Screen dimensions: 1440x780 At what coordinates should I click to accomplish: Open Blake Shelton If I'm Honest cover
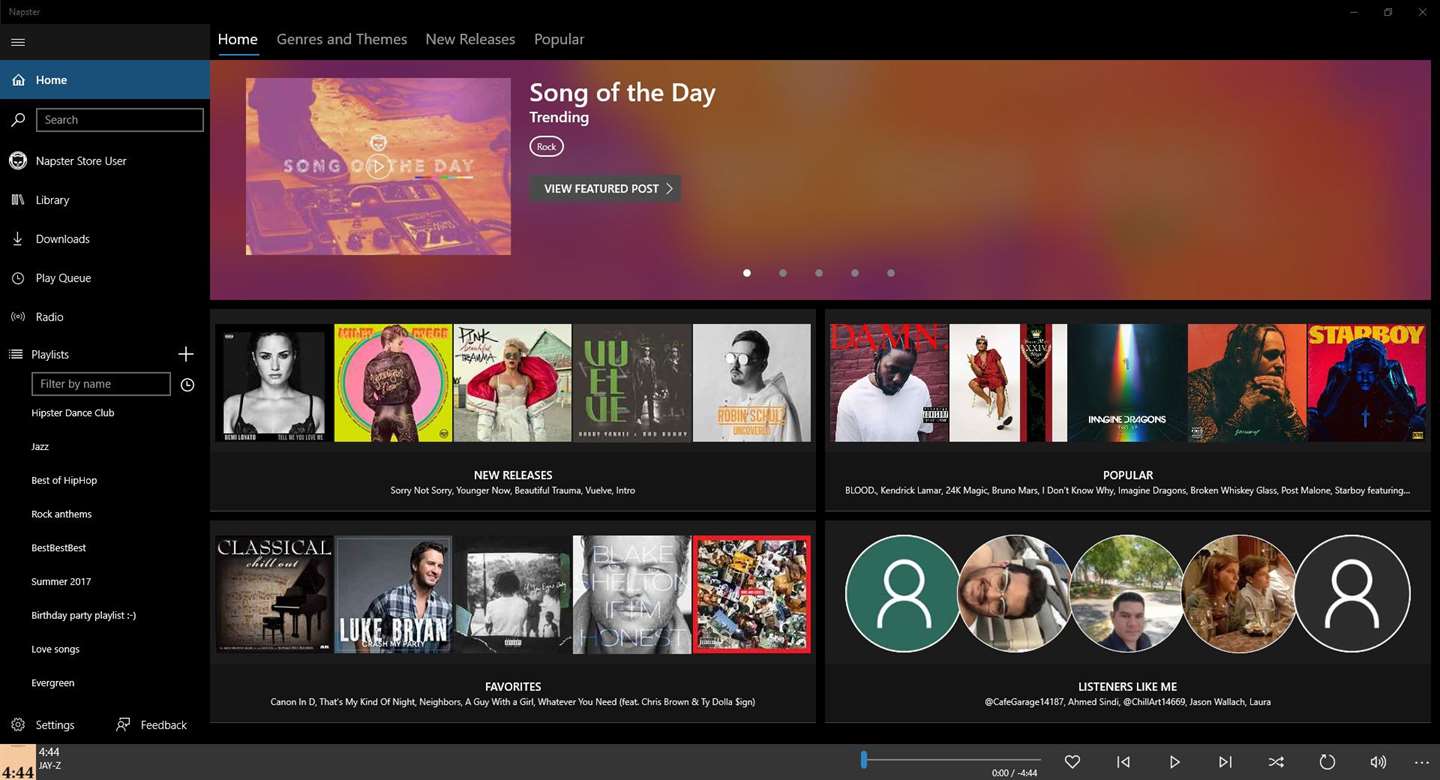pos(632,594)
